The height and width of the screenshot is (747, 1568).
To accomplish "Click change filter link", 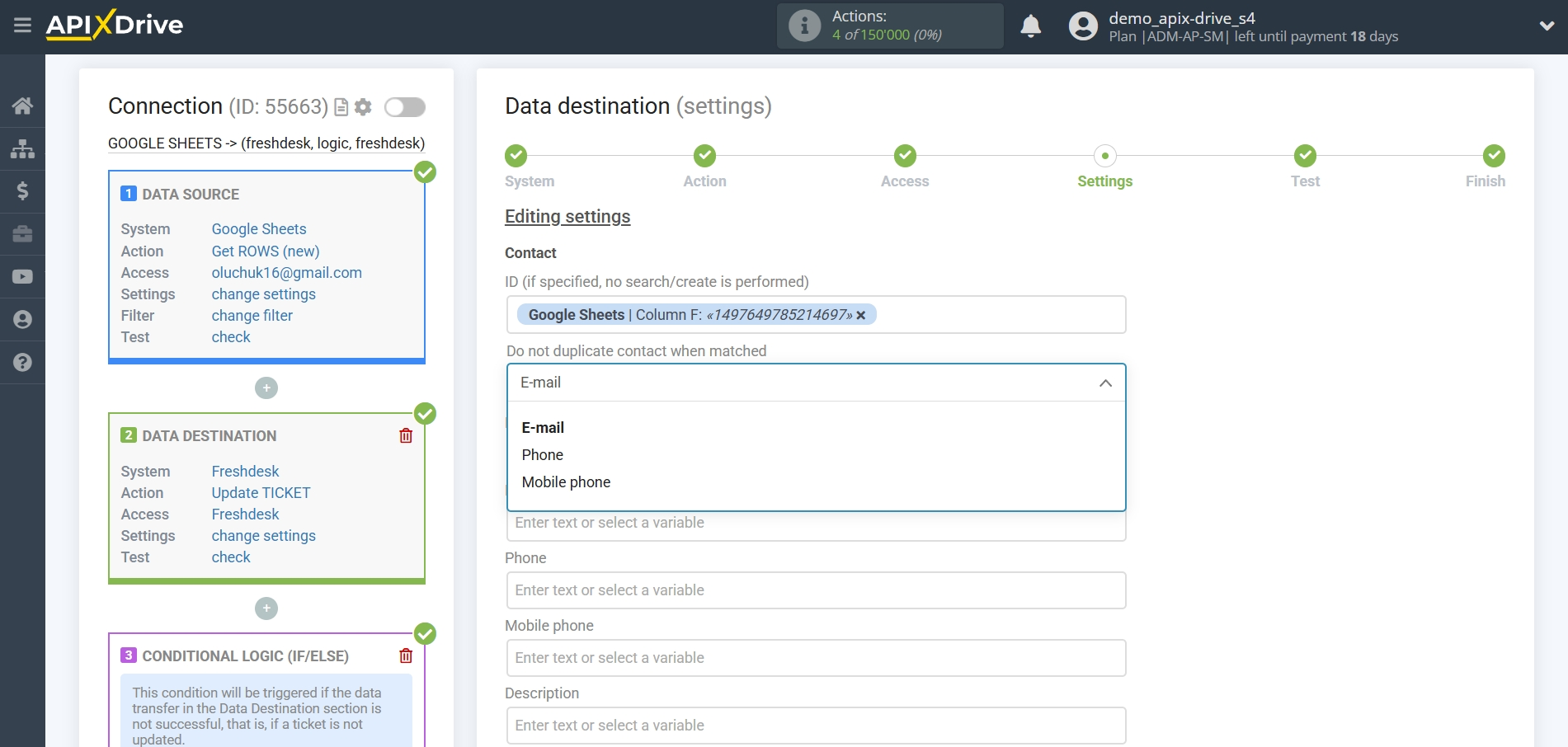I will click(x=252, y=316).
